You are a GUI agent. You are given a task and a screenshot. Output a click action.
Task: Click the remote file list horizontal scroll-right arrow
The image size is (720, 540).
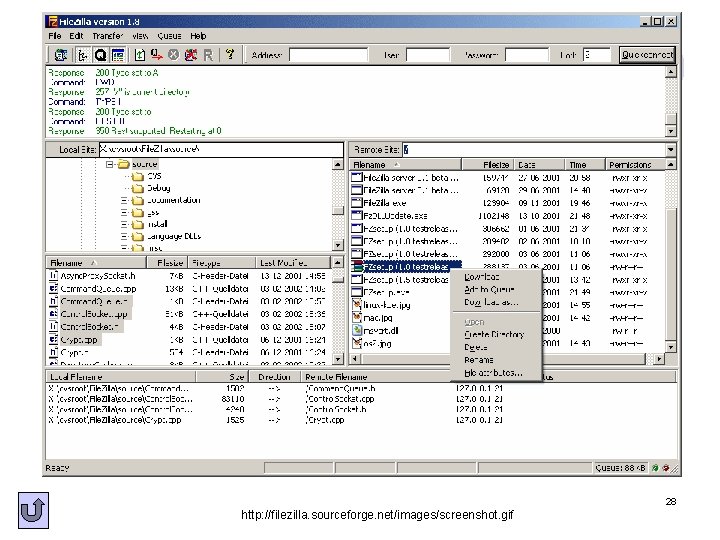point(659,359)
